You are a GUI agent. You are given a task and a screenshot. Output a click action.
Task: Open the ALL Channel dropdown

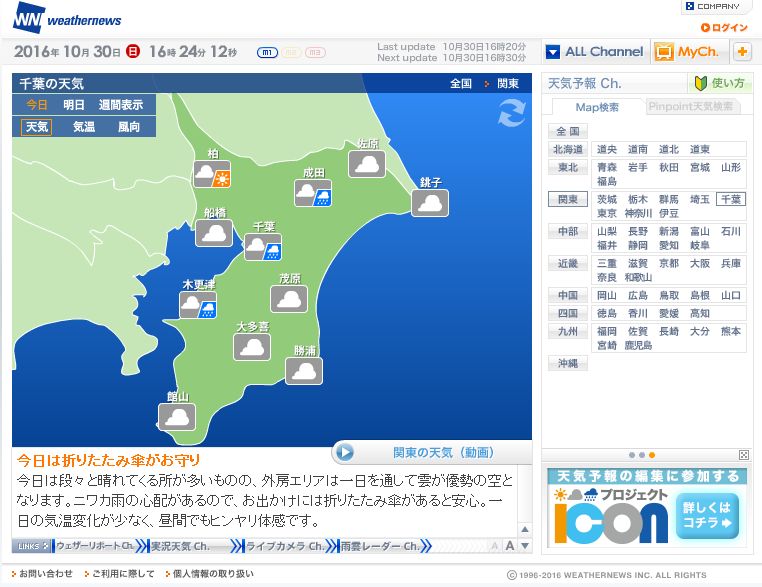(595, 52)
